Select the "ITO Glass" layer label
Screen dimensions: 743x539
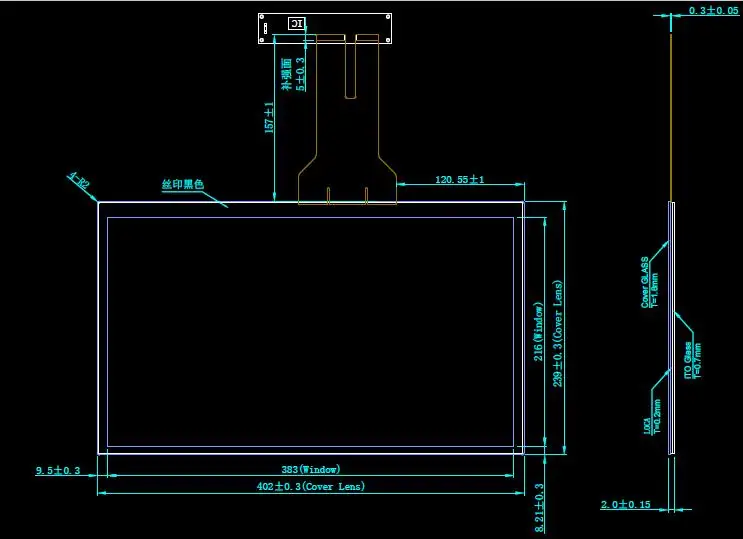(x=688, y=360)
